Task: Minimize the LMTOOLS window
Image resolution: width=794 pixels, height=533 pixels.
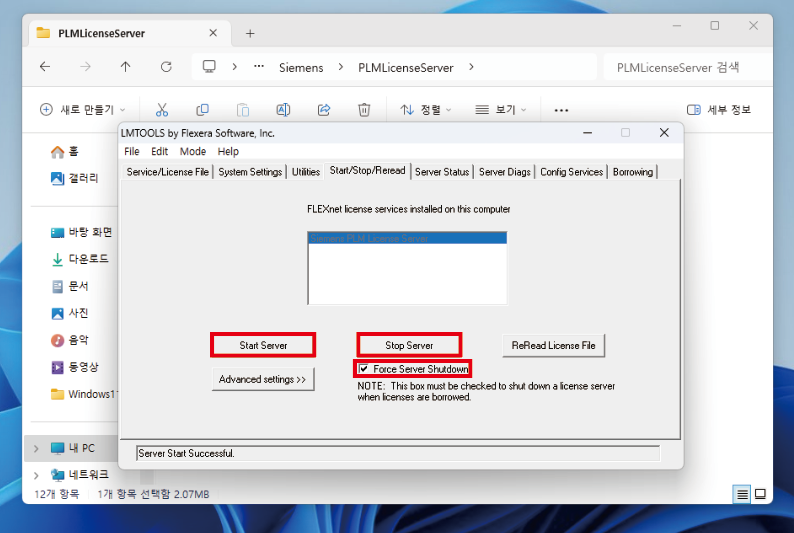Action: click(x=587, y=133)
